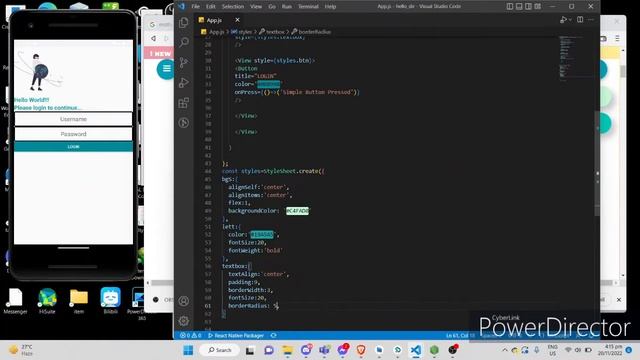Image resolution: width=640 pixels, height=360 pixels.
Task: Click the taskbar Search box
Action: (220, 350)
